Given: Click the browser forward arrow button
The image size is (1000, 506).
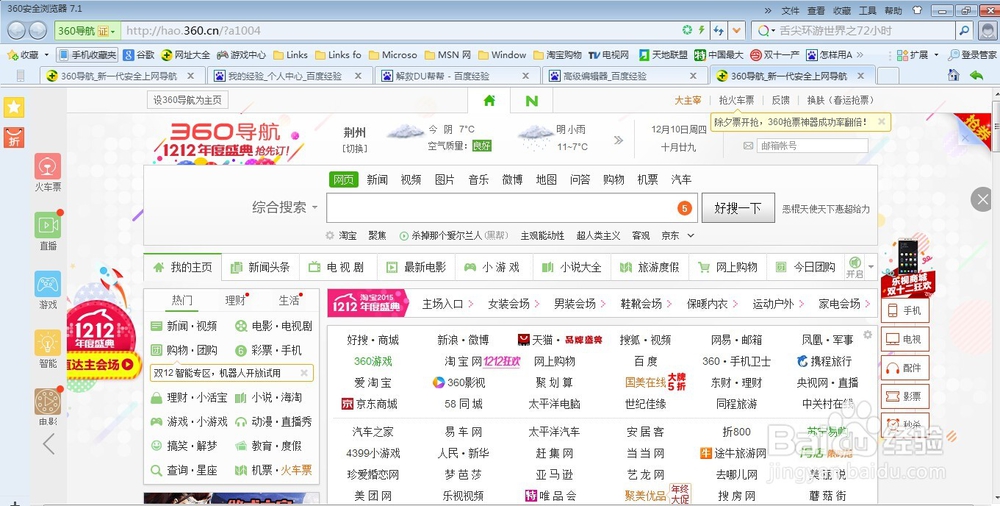Looking at the screenshot, I should click(x=38, y=31).
